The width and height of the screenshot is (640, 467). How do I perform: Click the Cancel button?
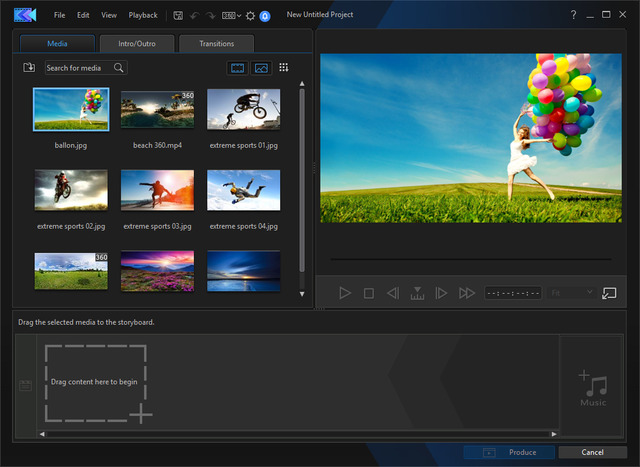point(593,453)
